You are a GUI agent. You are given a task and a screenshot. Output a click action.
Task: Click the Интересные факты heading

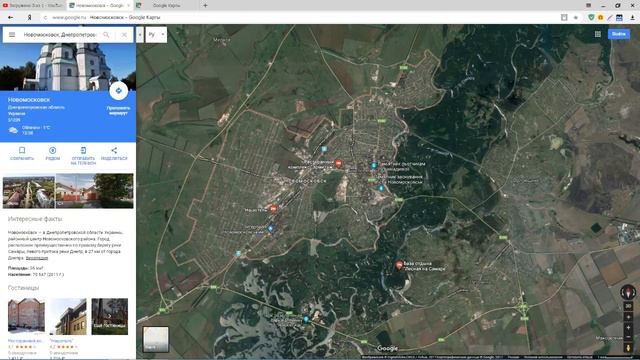click(35, 219)
